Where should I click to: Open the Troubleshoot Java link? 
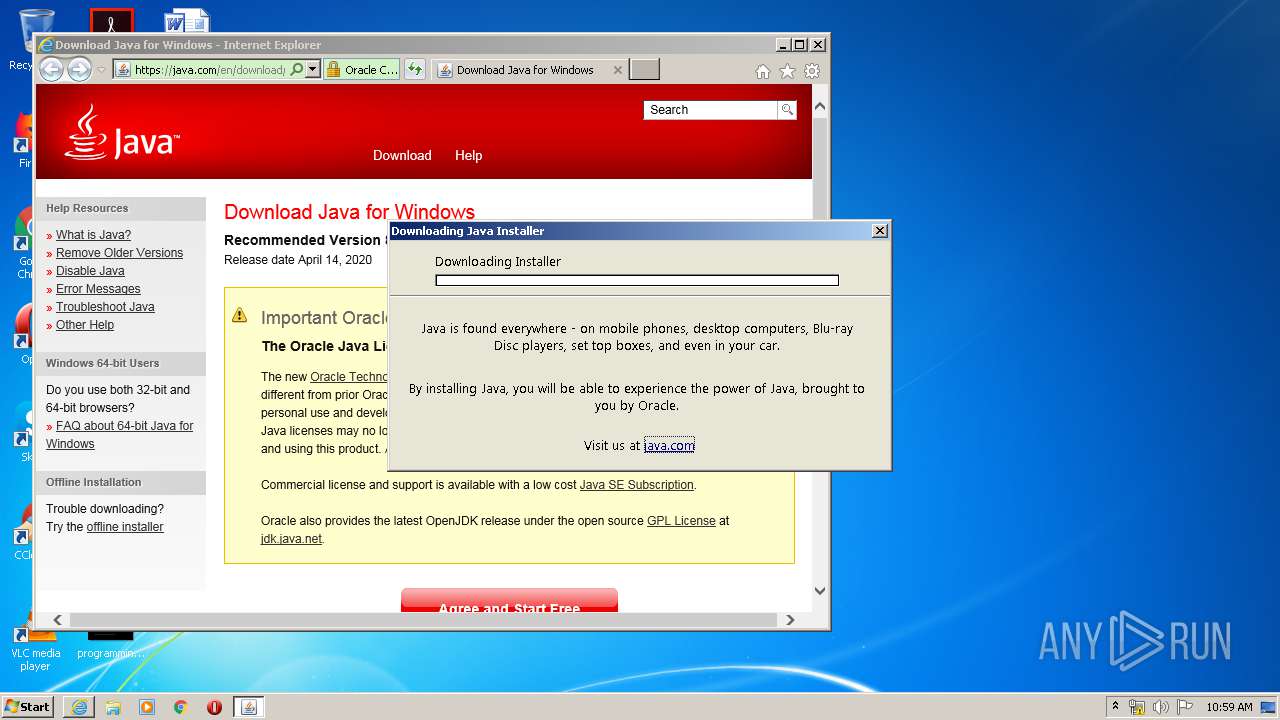click(x=105, y=307)
